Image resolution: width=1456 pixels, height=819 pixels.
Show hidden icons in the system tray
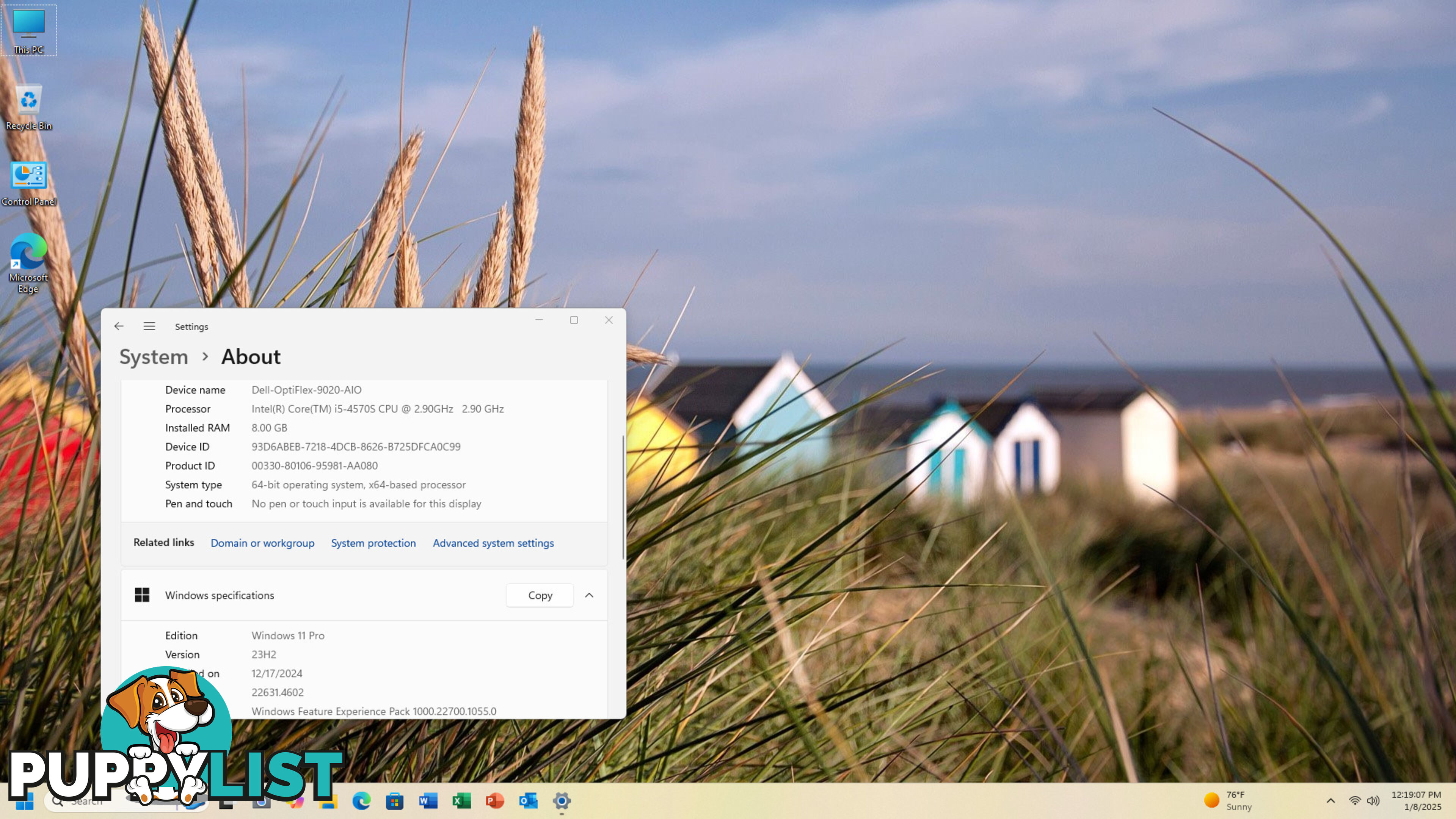point(1330,800)
